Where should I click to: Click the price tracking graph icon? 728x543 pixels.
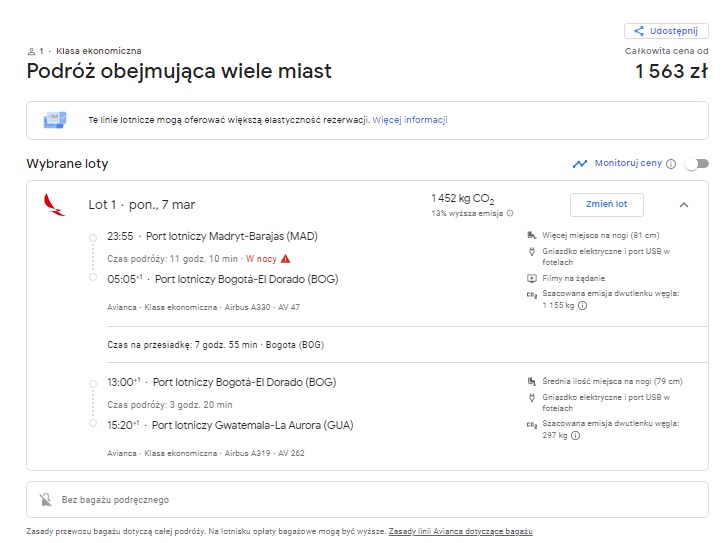pos(580,164)
